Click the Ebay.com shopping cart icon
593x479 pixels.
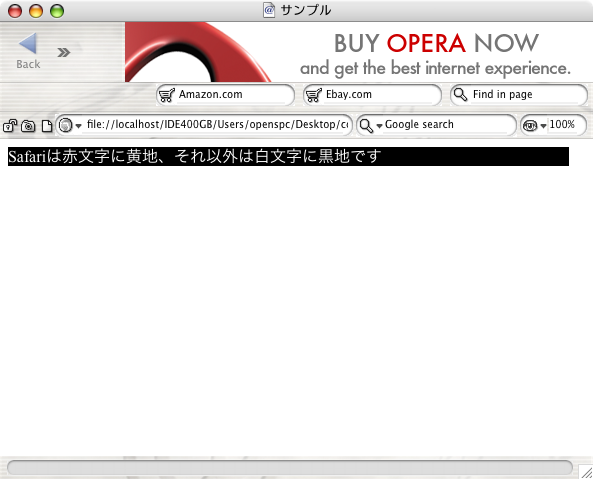tap(314, 95)
